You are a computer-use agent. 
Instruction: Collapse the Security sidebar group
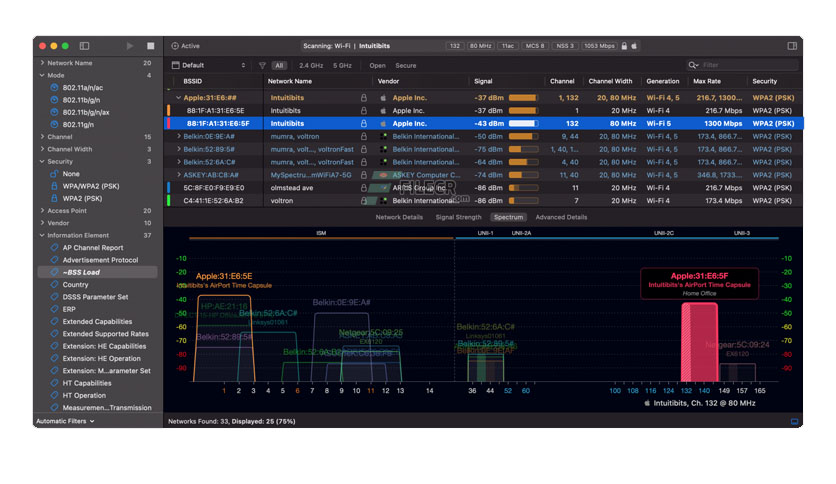[42, 161]
